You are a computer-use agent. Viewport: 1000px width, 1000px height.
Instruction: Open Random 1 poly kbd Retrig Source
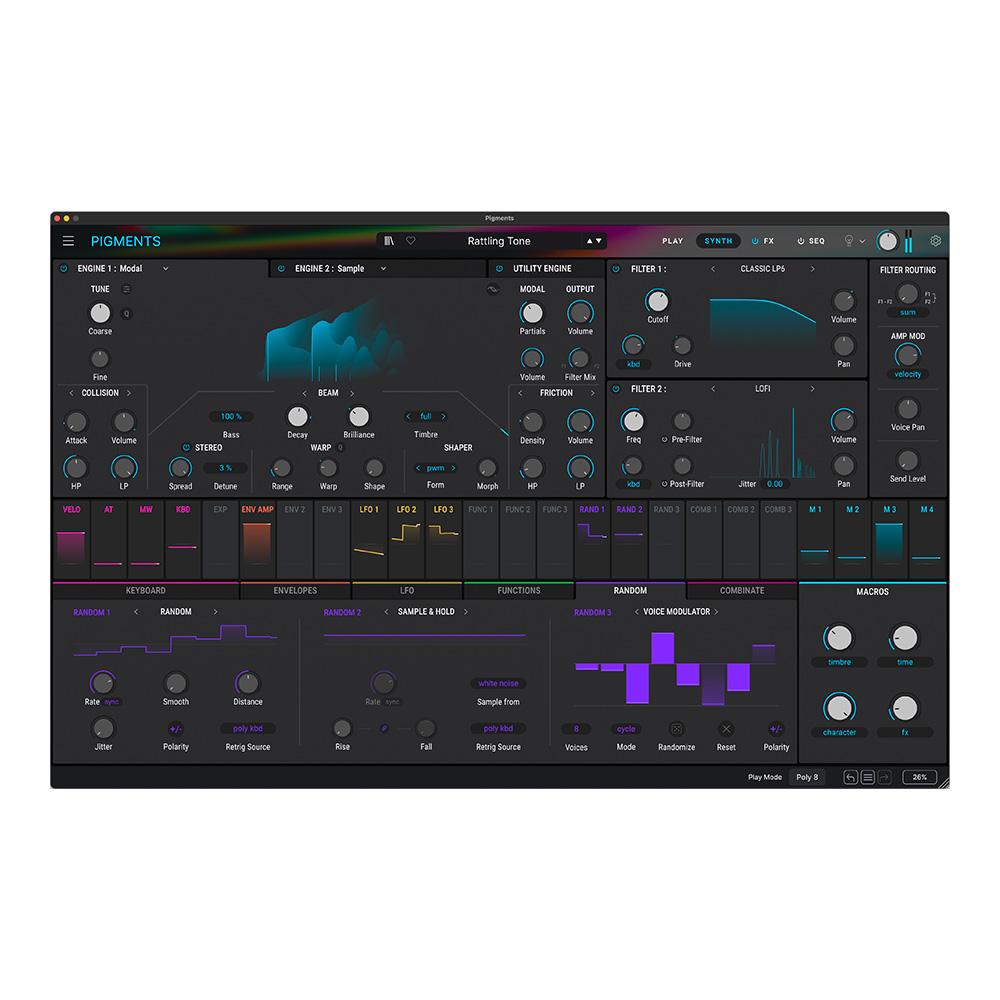247,728
